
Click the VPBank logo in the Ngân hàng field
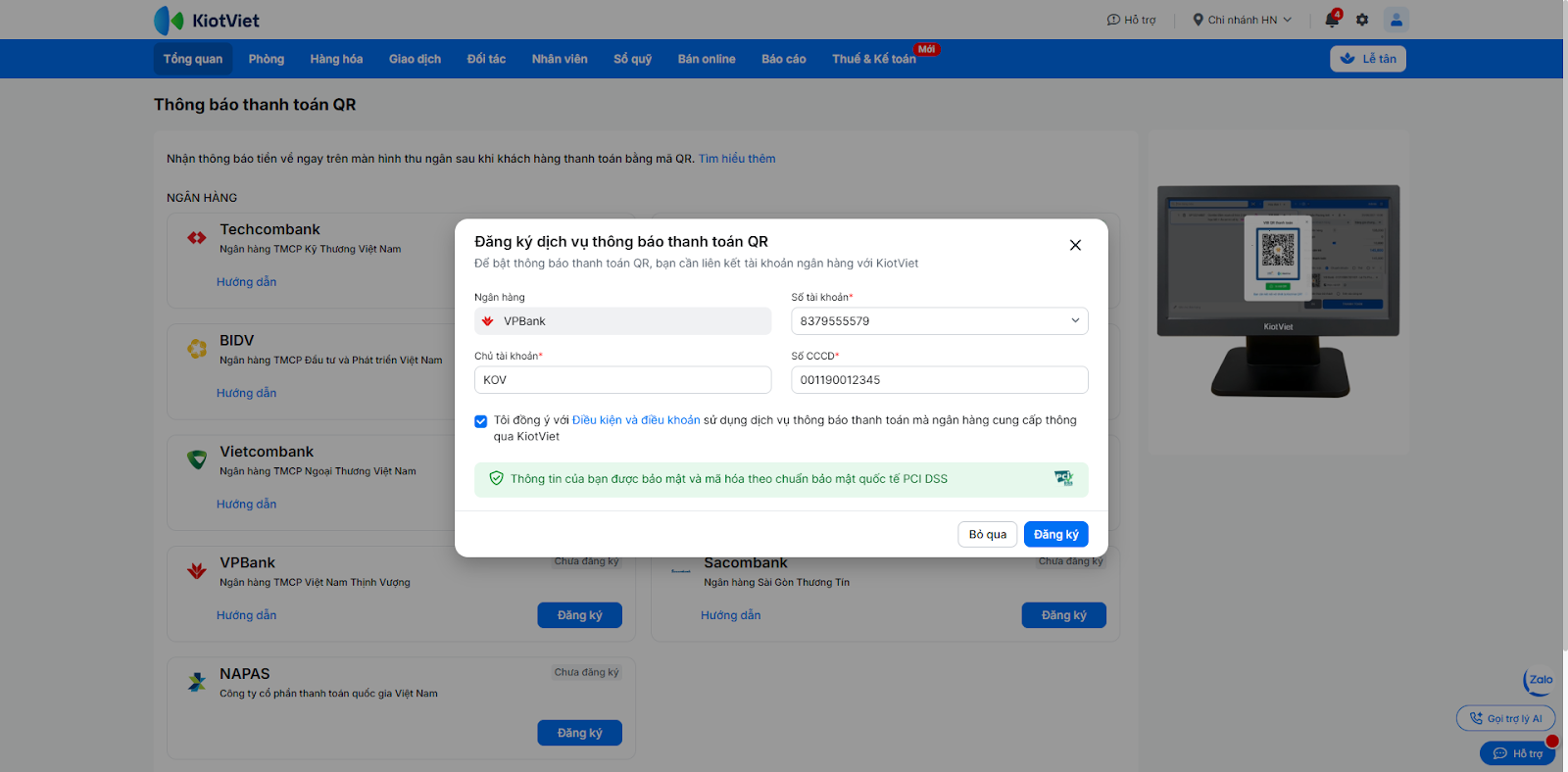(x=487, y=321)
